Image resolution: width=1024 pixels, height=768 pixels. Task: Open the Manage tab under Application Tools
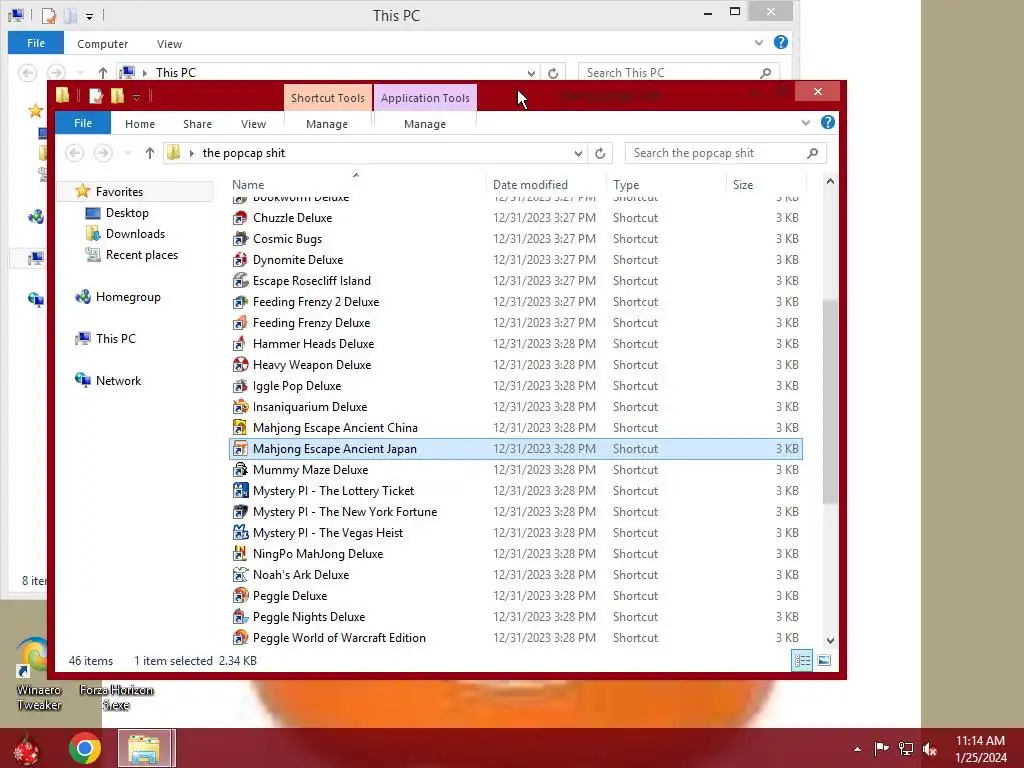tap(425, 124)
